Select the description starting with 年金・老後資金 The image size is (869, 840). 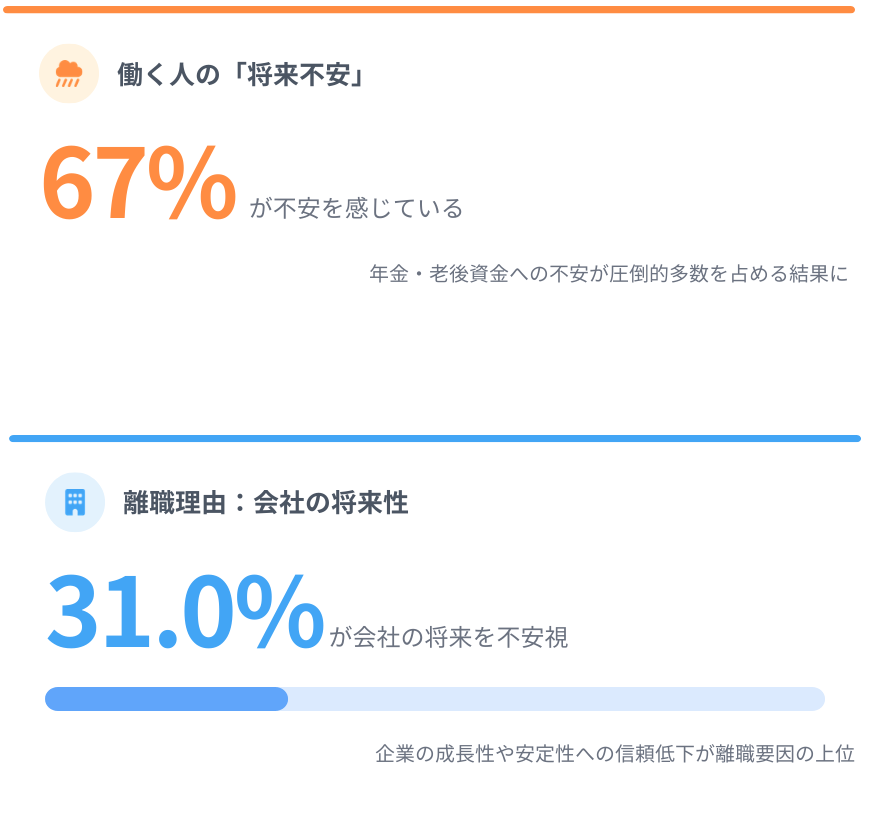click(x=608, y=274)
